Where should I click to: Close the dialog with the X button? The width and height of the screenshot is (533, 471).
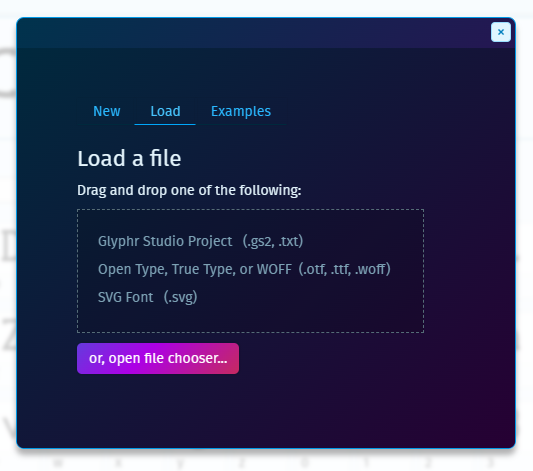point(500,32)
